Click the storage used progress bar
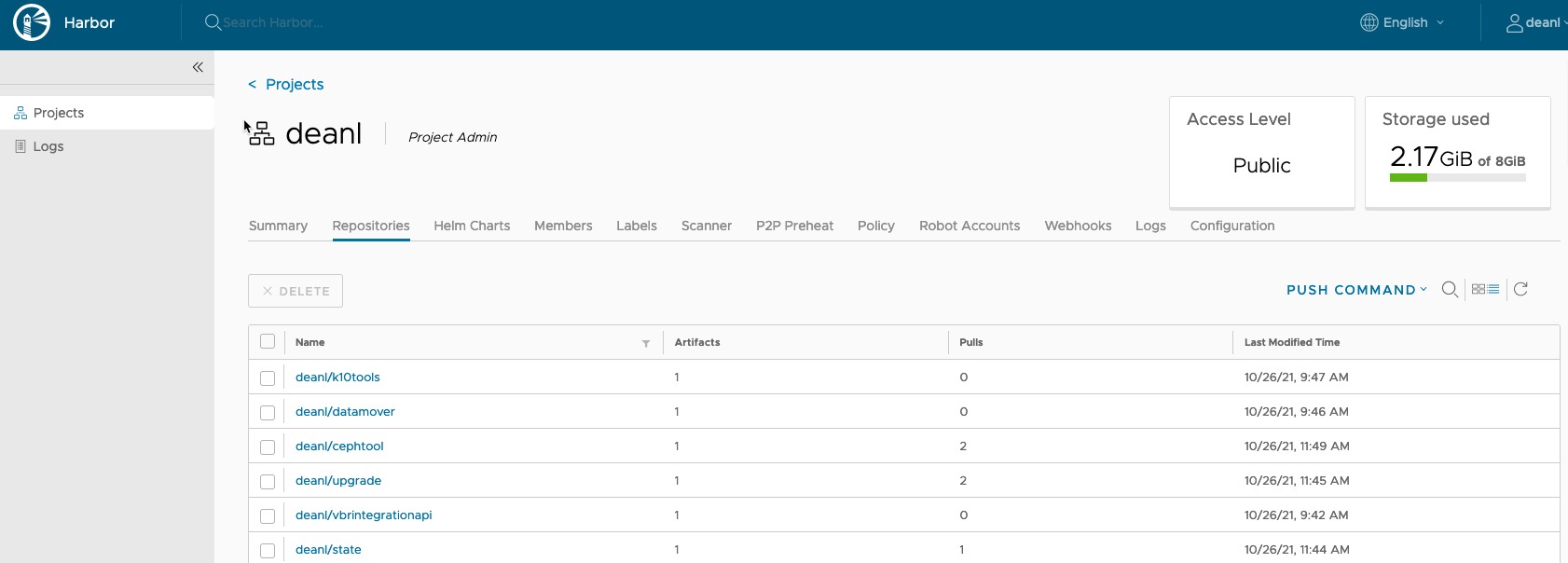Image resolution: width=1568 pixels, height=563 pixels. click(1457, 177)
